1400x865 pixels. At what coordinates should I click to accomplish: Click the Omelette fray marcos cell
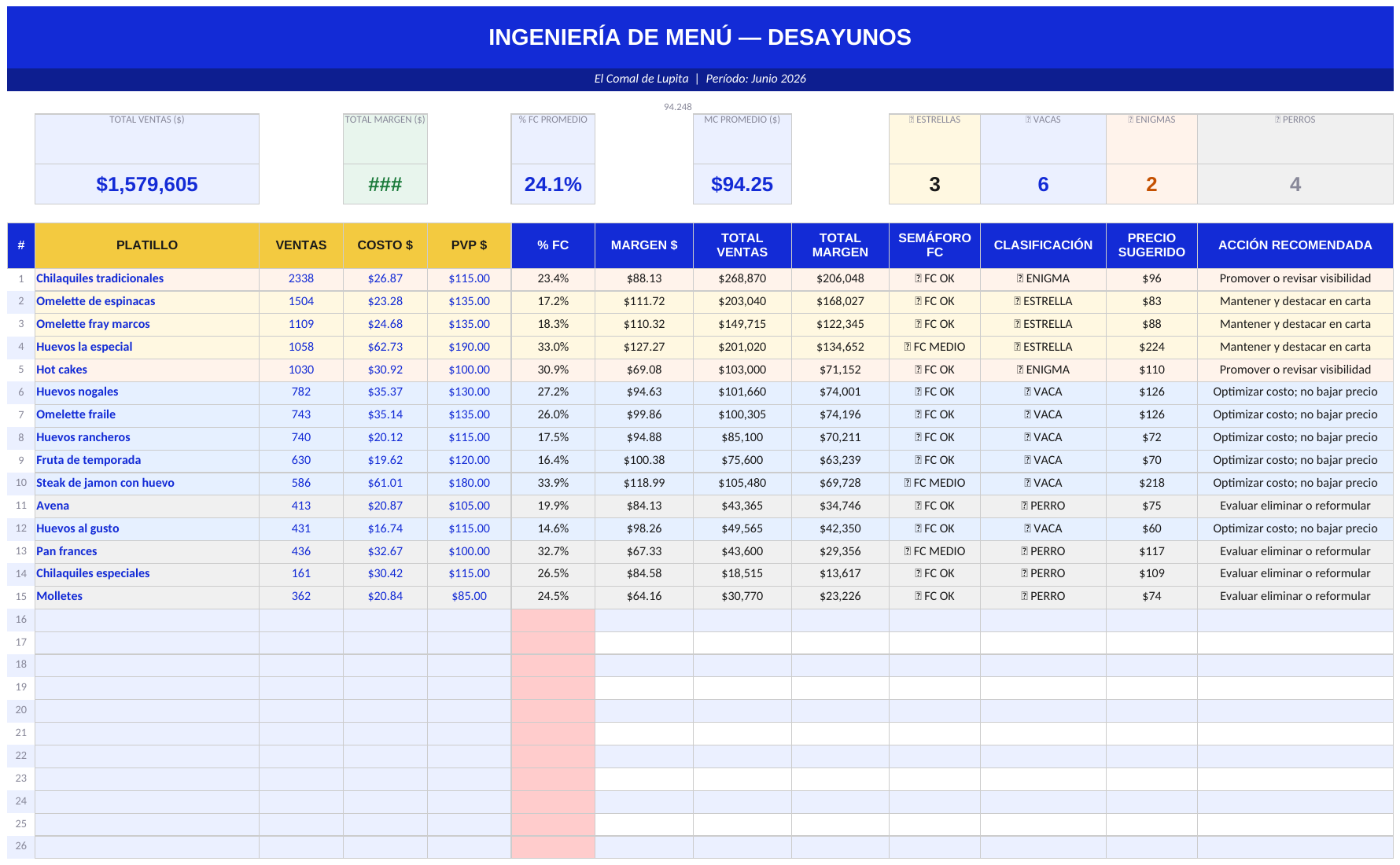[147, 324]
